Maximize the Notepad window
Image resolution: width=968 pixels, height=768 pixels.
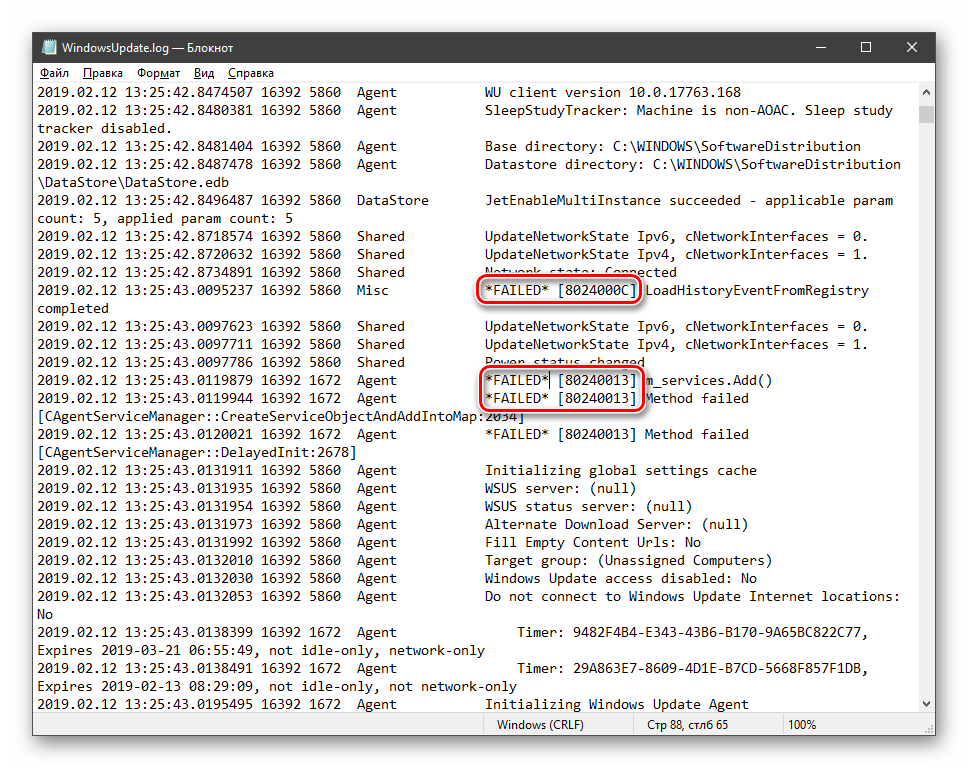tap(866, 48)
